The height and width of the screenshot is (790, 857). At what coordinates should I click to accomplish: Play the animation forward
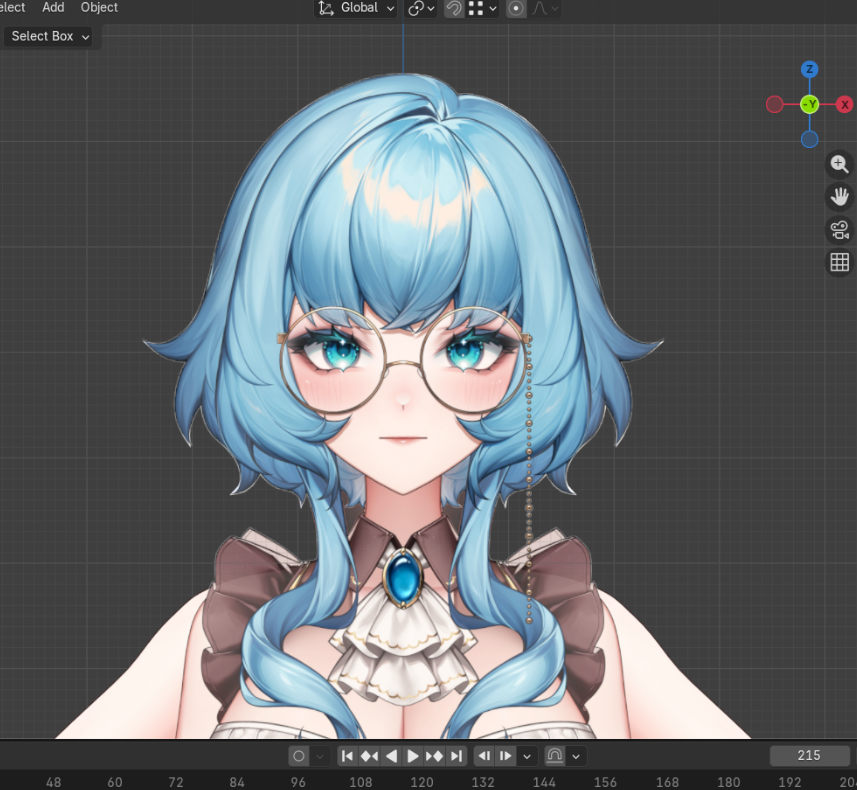click(x=413, y=756)
